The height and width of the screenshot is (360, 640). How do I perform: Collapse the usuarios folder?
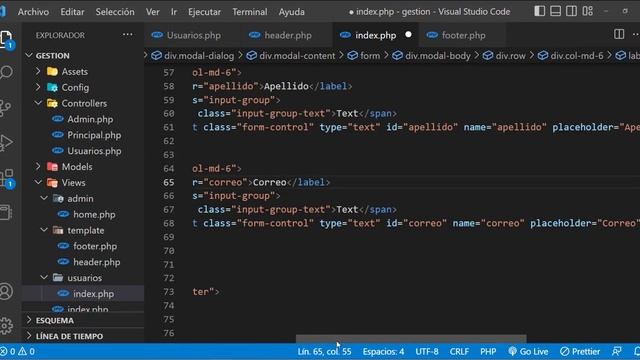[84, 278]
